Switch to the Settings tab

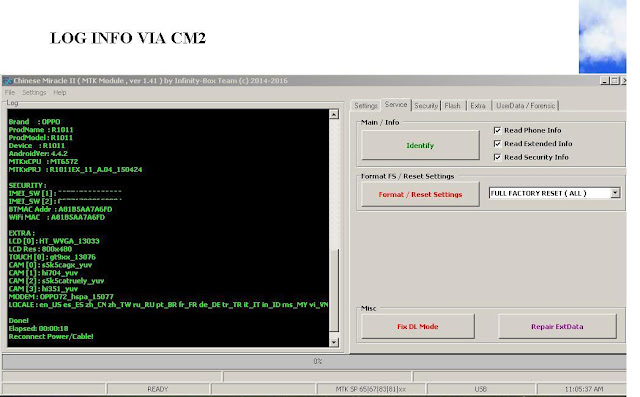pyautogui.click(x=366, y=106)
